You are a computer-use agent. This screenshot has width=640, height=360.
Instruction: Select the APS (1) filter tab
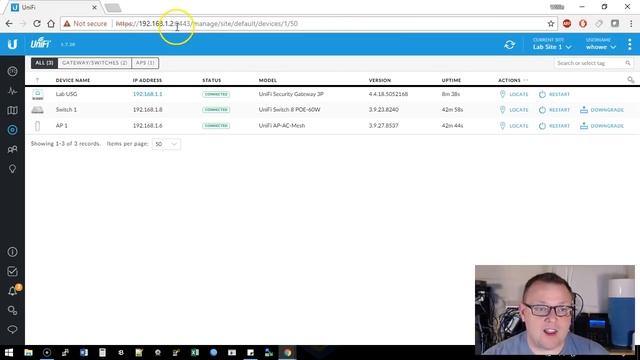[145, 63]
